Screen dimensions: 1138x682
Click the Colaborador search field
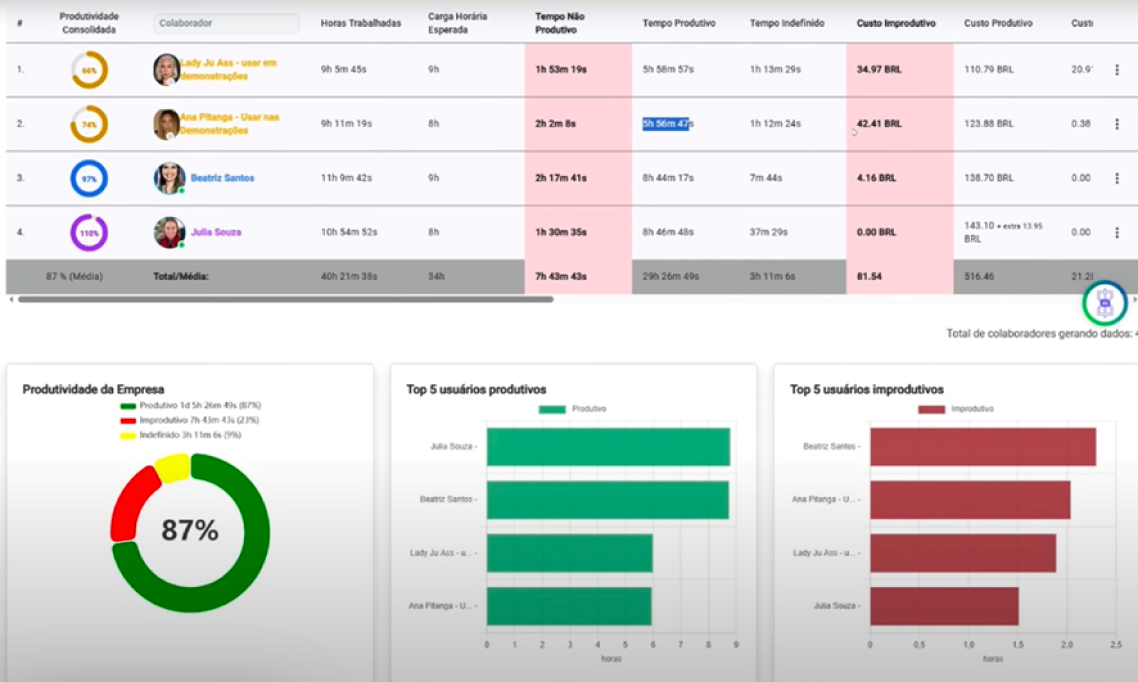pos(226,22)
